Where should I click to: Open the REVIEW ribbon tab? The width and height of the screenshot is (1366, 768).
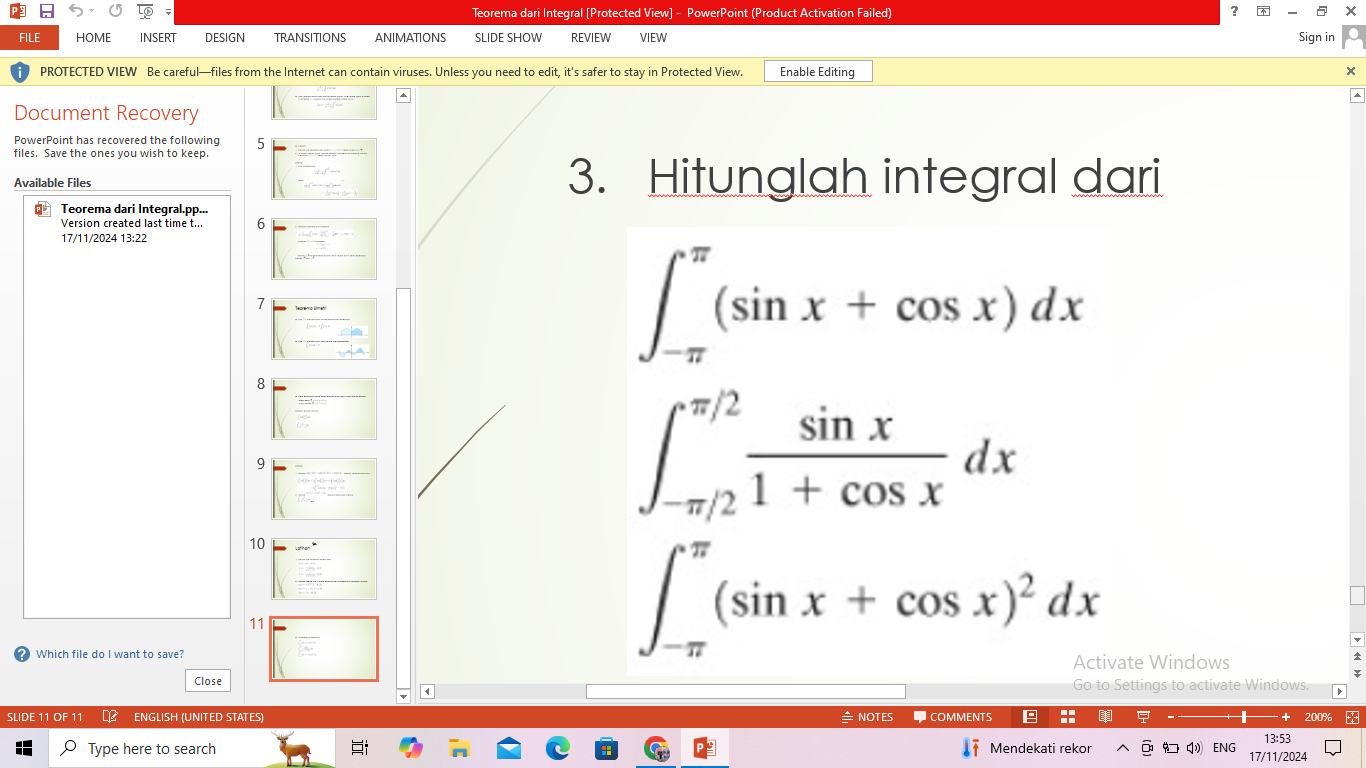click(x=590, y=37)
